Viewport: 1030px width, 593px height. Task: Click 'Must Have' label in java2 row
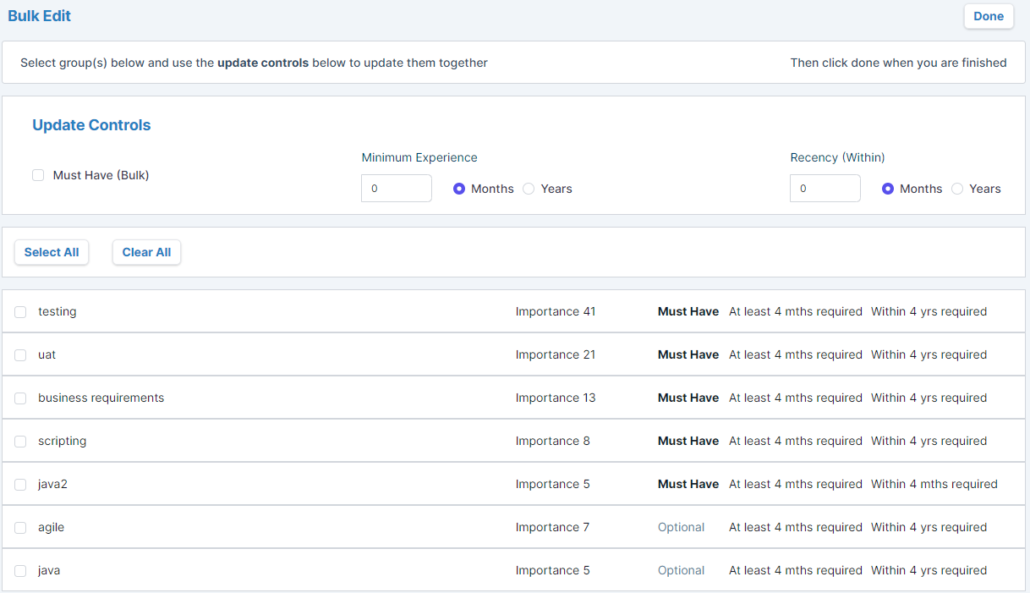[x=688, y=484]
